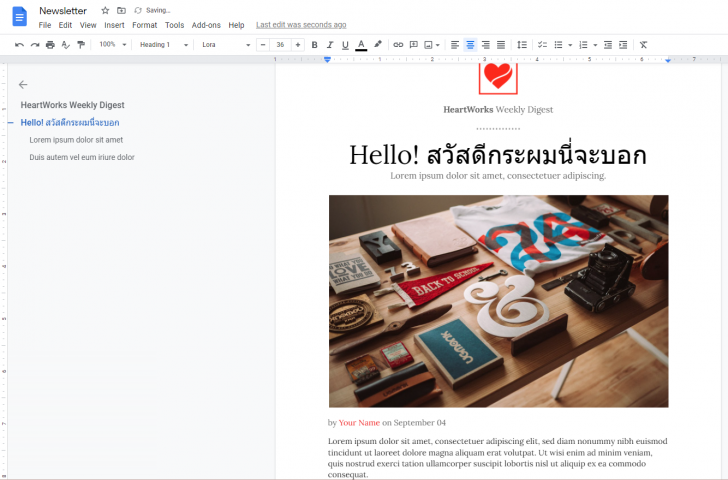Star the Newsletter document
This screenshot has height=480, width=728.
click(x=105, y=10)
